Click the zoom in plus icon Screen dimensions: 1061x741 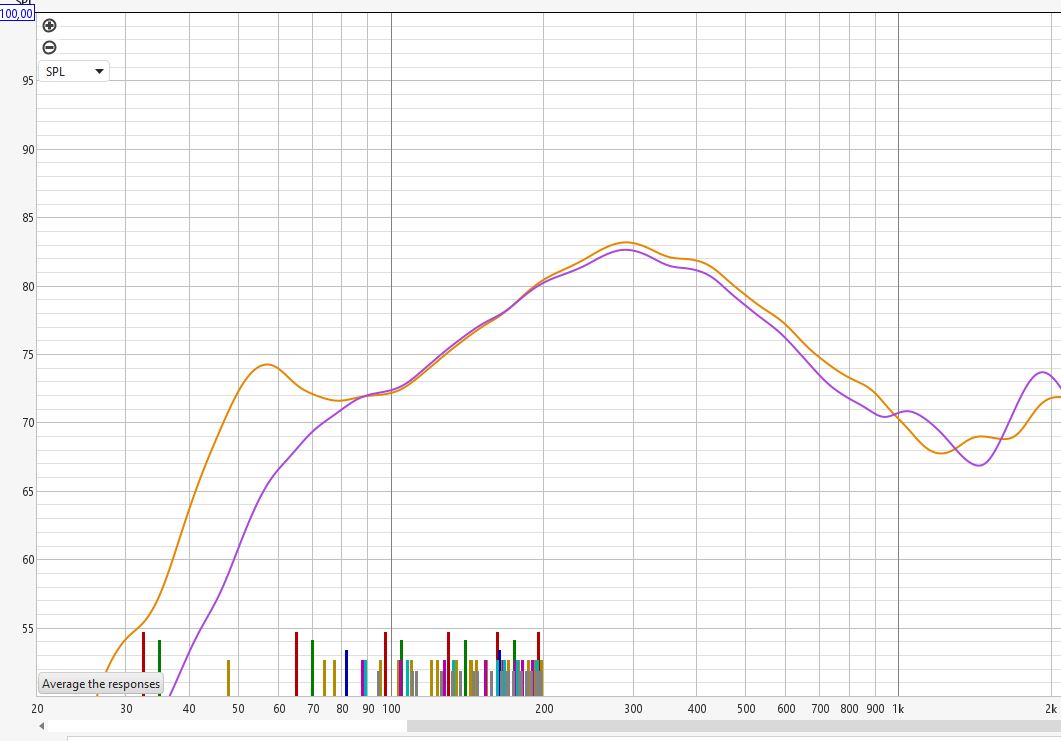[x=49, y=26]
